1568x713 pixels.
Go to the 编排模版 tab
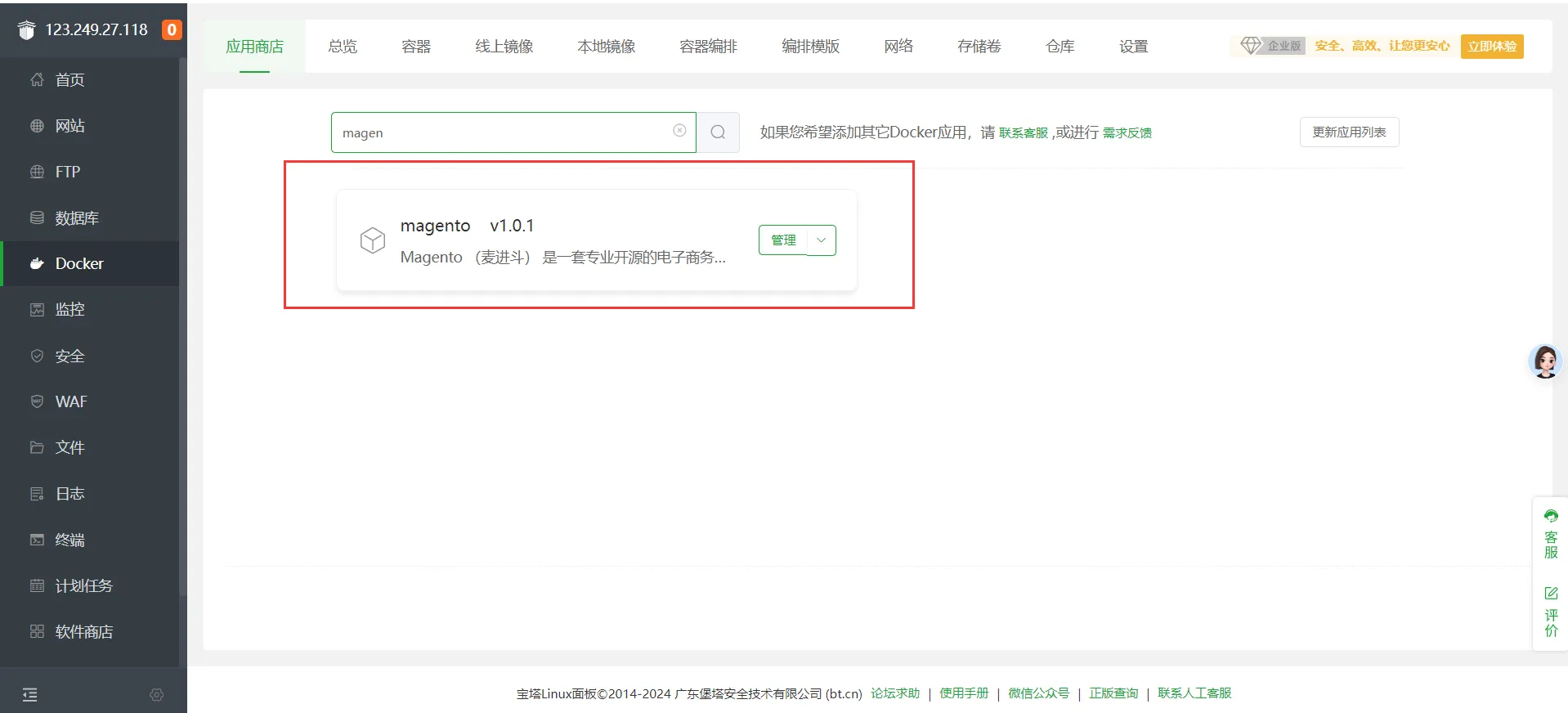point(811,47)
